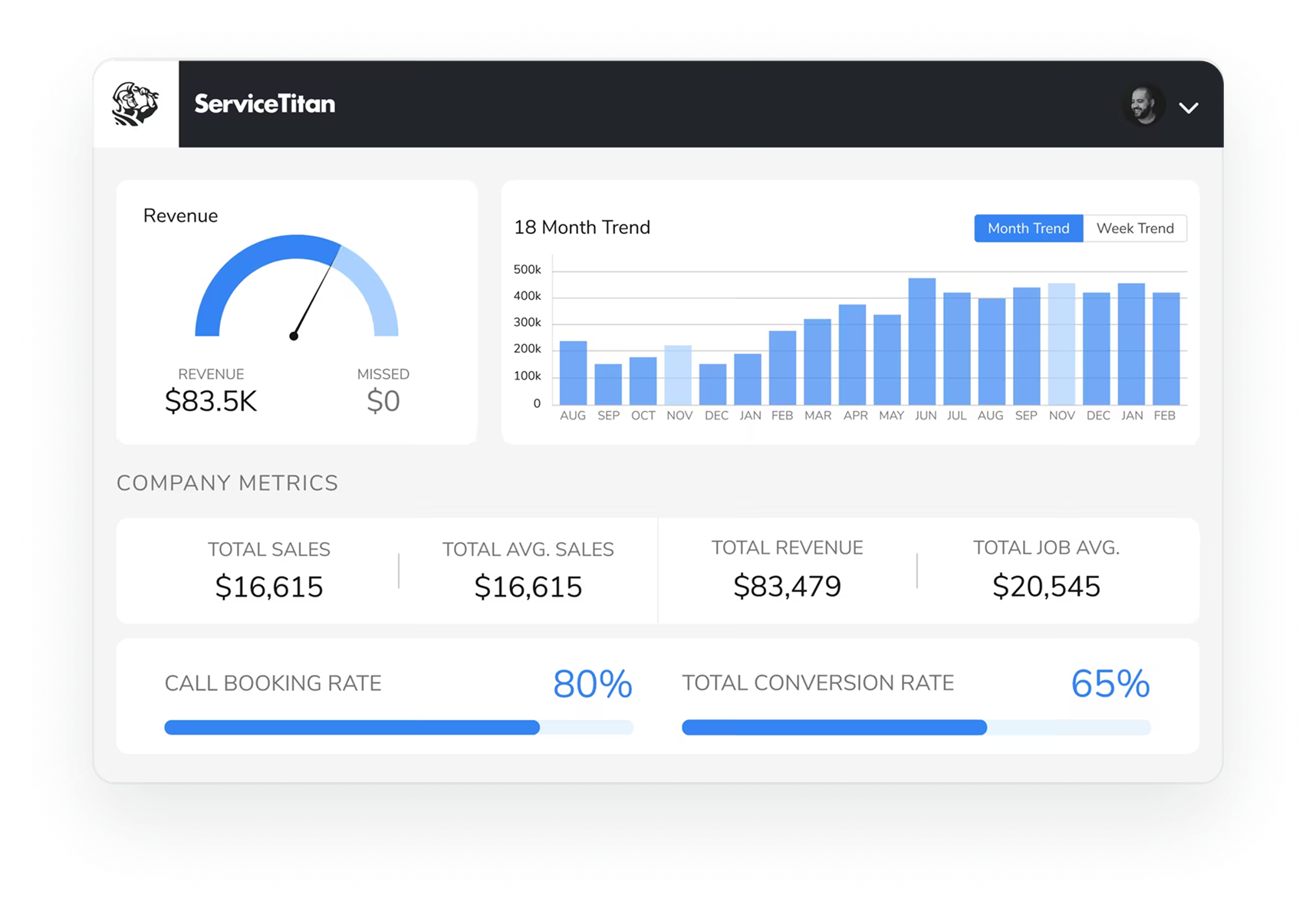
Task: Click the 500k y-axis label
Action: (528, 269)
